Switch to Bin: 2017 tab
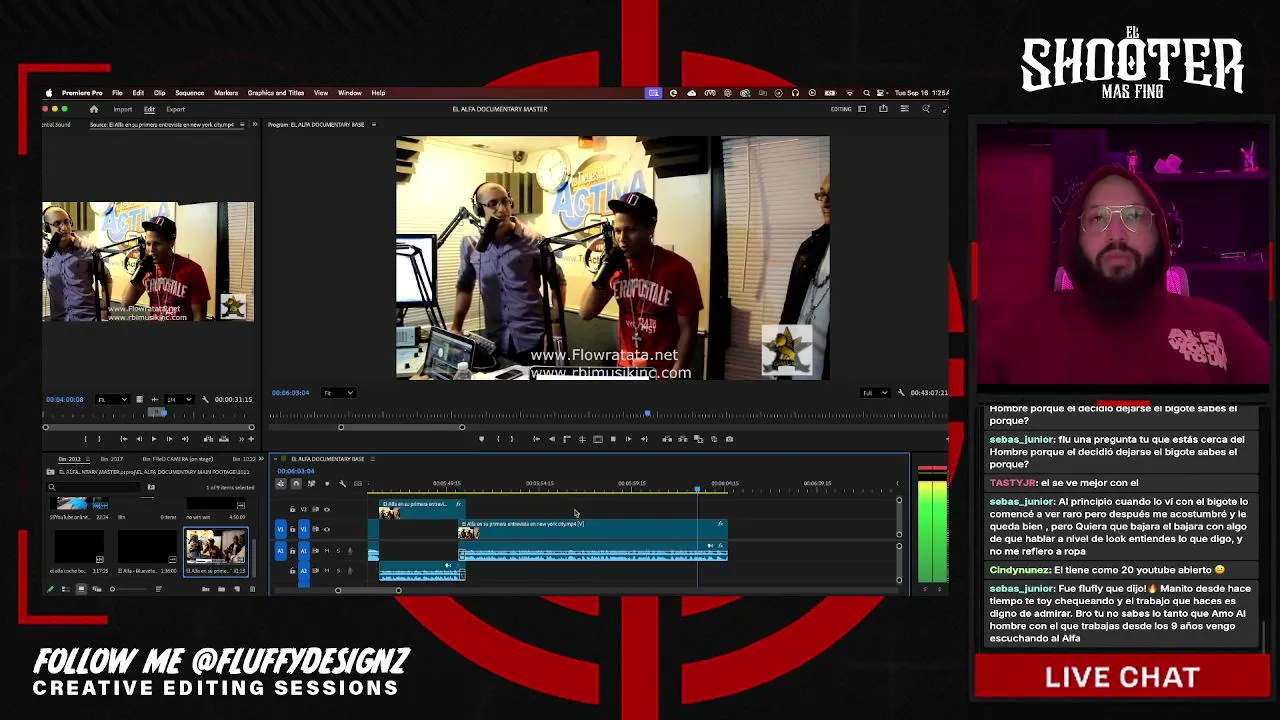This screenshot has height=720, width=1280. pyautogui.click(x=111, y=459)
